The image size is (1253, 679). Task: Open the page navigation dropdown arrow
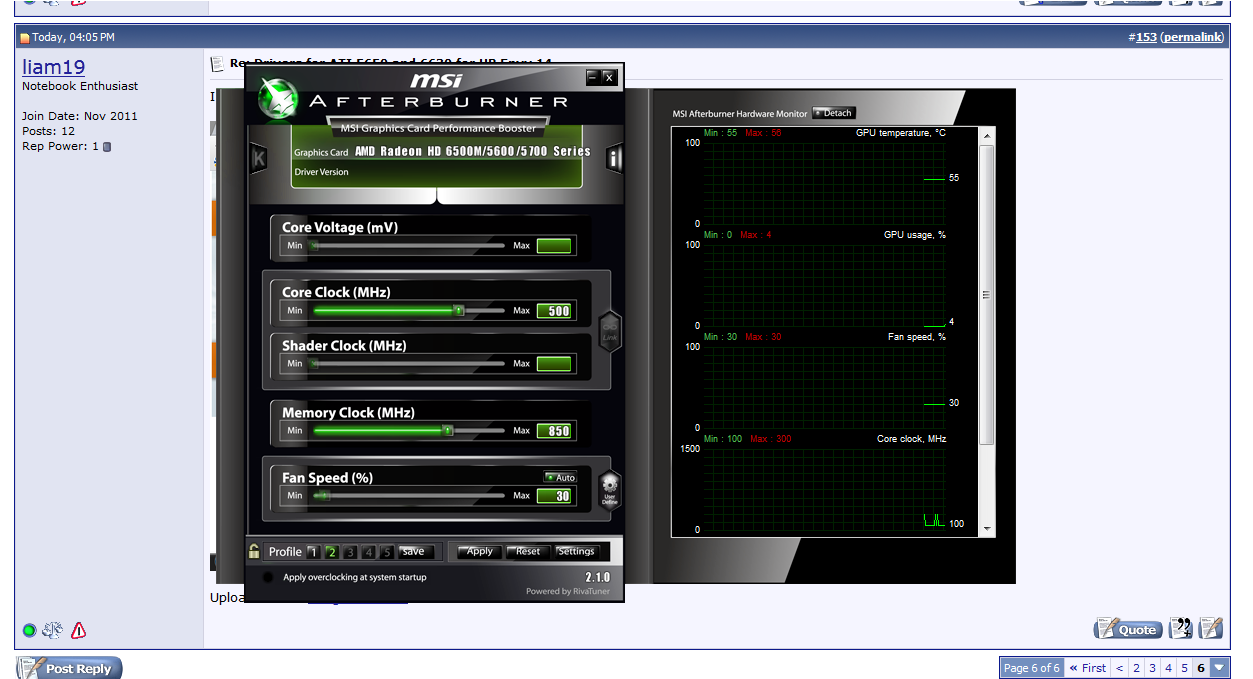[1219, 668]
